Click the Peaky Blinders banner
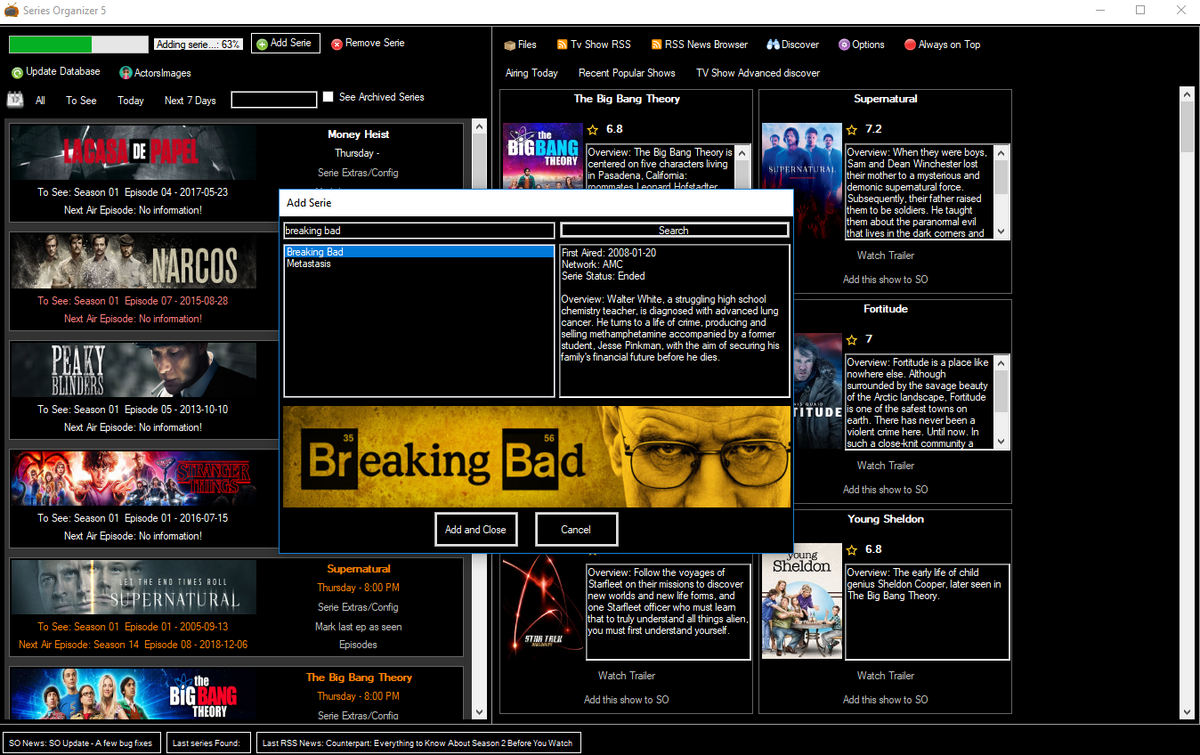The height and width of the screenshot is (755, 1200). [x=133, y=369]
